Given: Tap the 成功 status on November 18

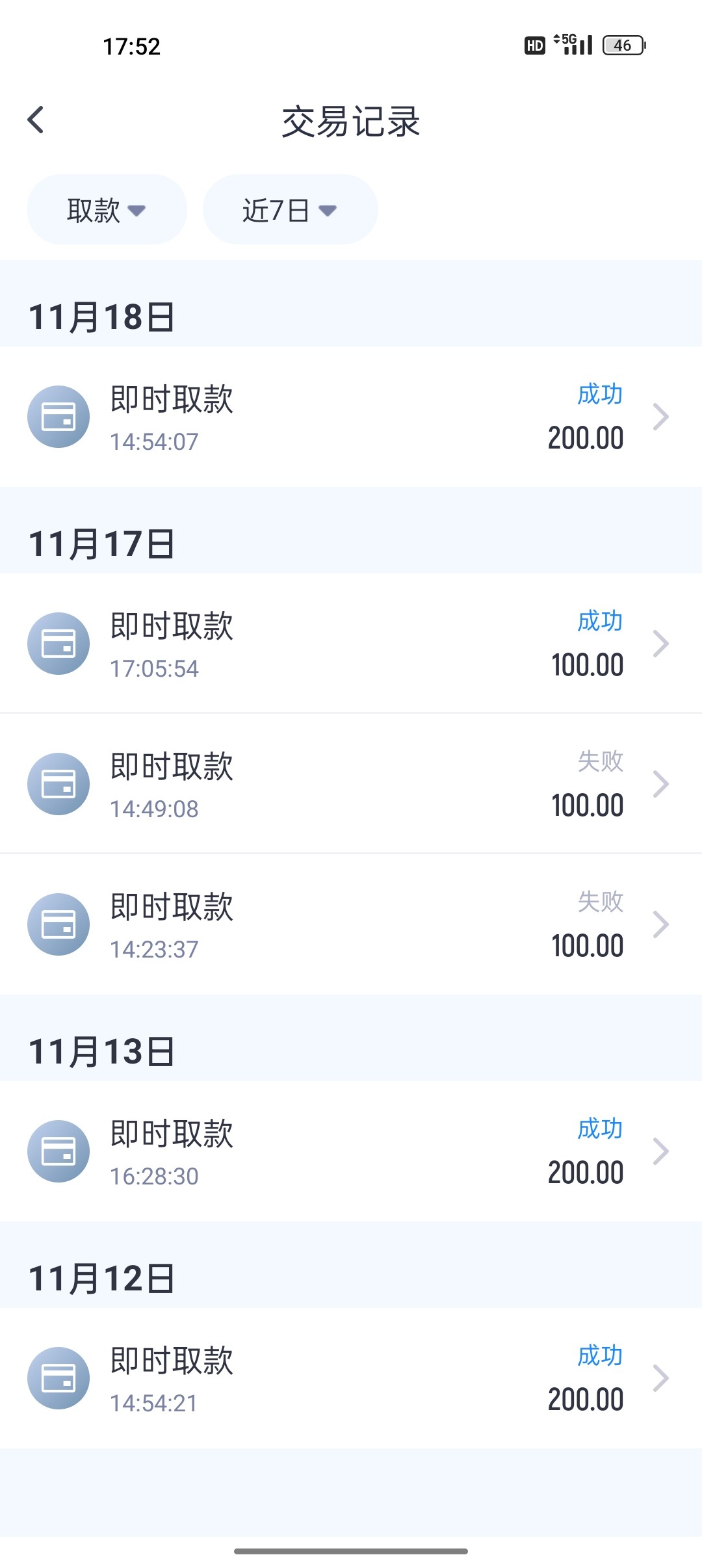Looking at the screenshot, I should coord(600,394).
